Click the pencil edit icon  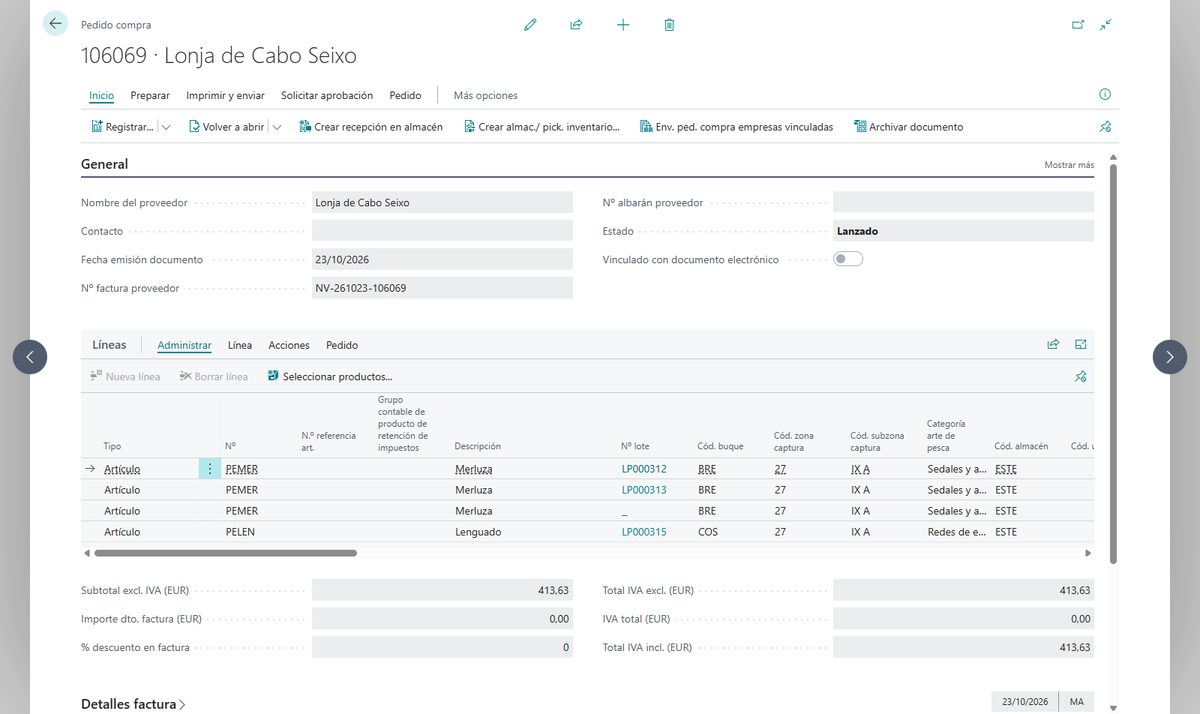coord(530,25)
